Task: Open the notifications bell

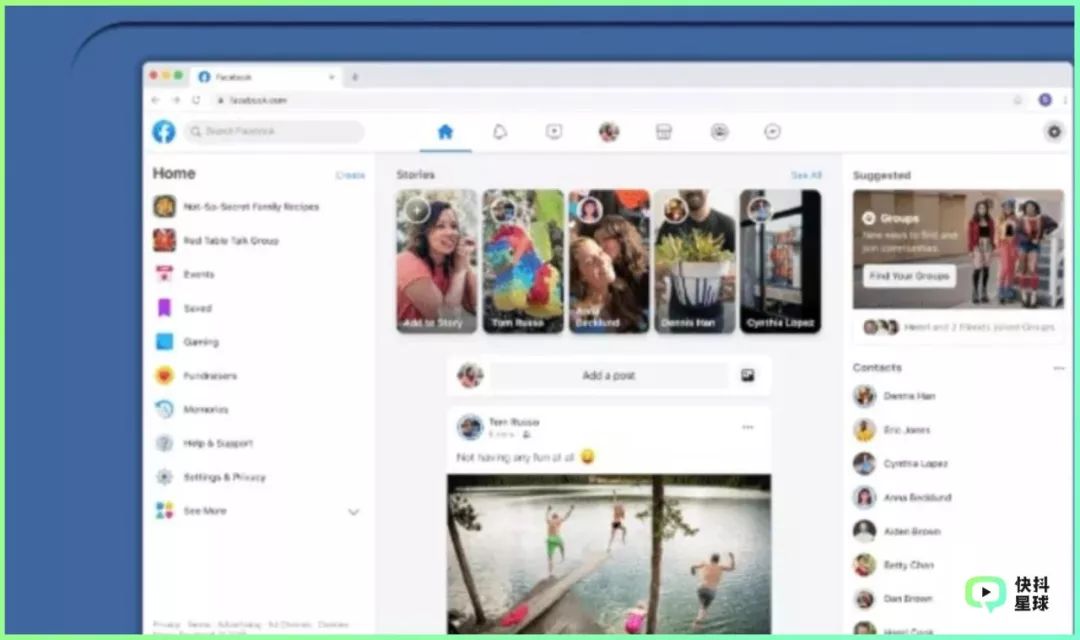Action: point(500,132)
